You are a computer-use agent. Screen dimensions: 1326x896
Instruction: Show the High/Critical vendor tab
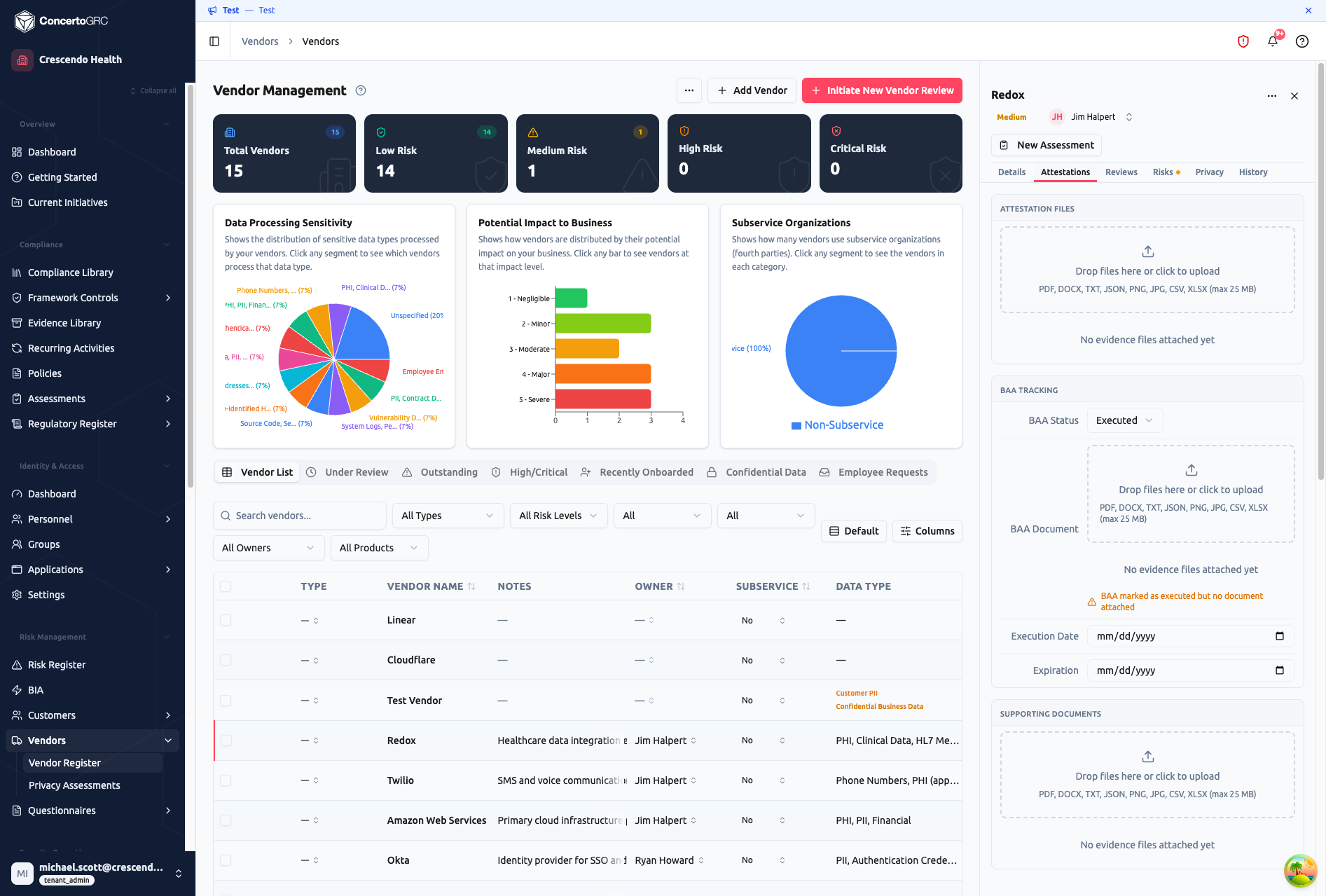coord(530,472)
